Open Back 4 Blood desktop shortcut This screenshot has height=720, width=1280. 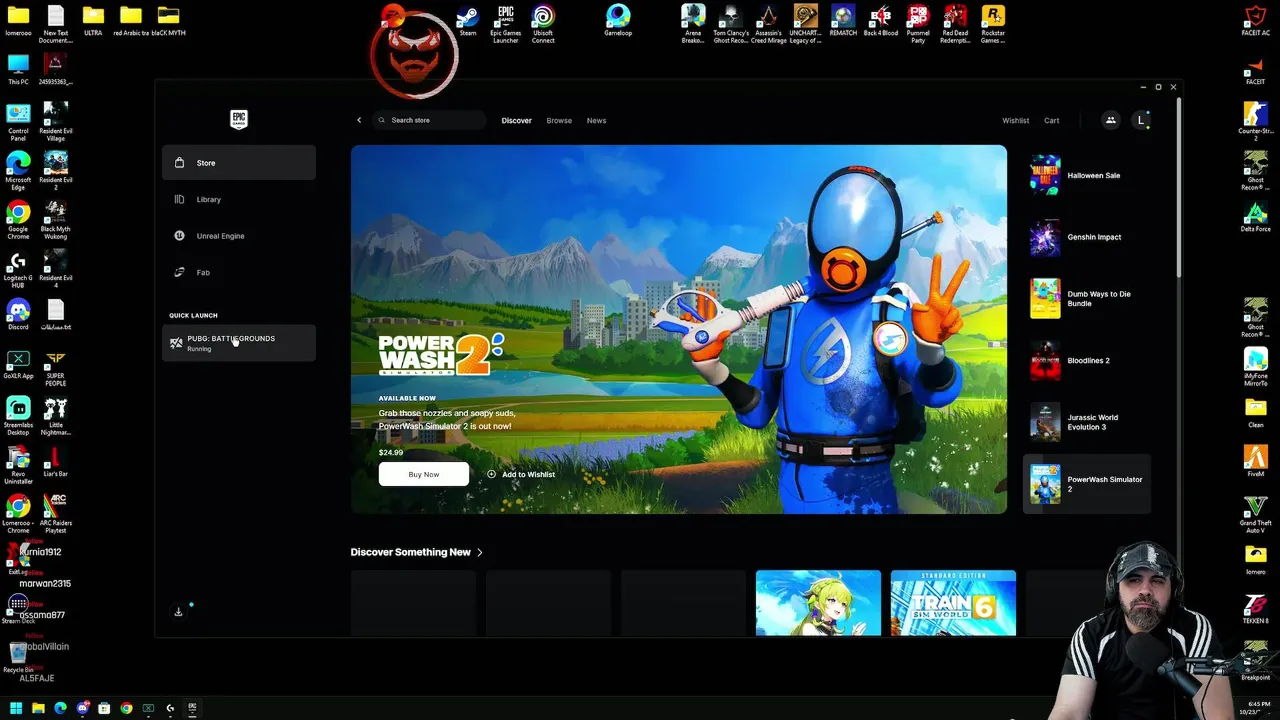[881, 22]
